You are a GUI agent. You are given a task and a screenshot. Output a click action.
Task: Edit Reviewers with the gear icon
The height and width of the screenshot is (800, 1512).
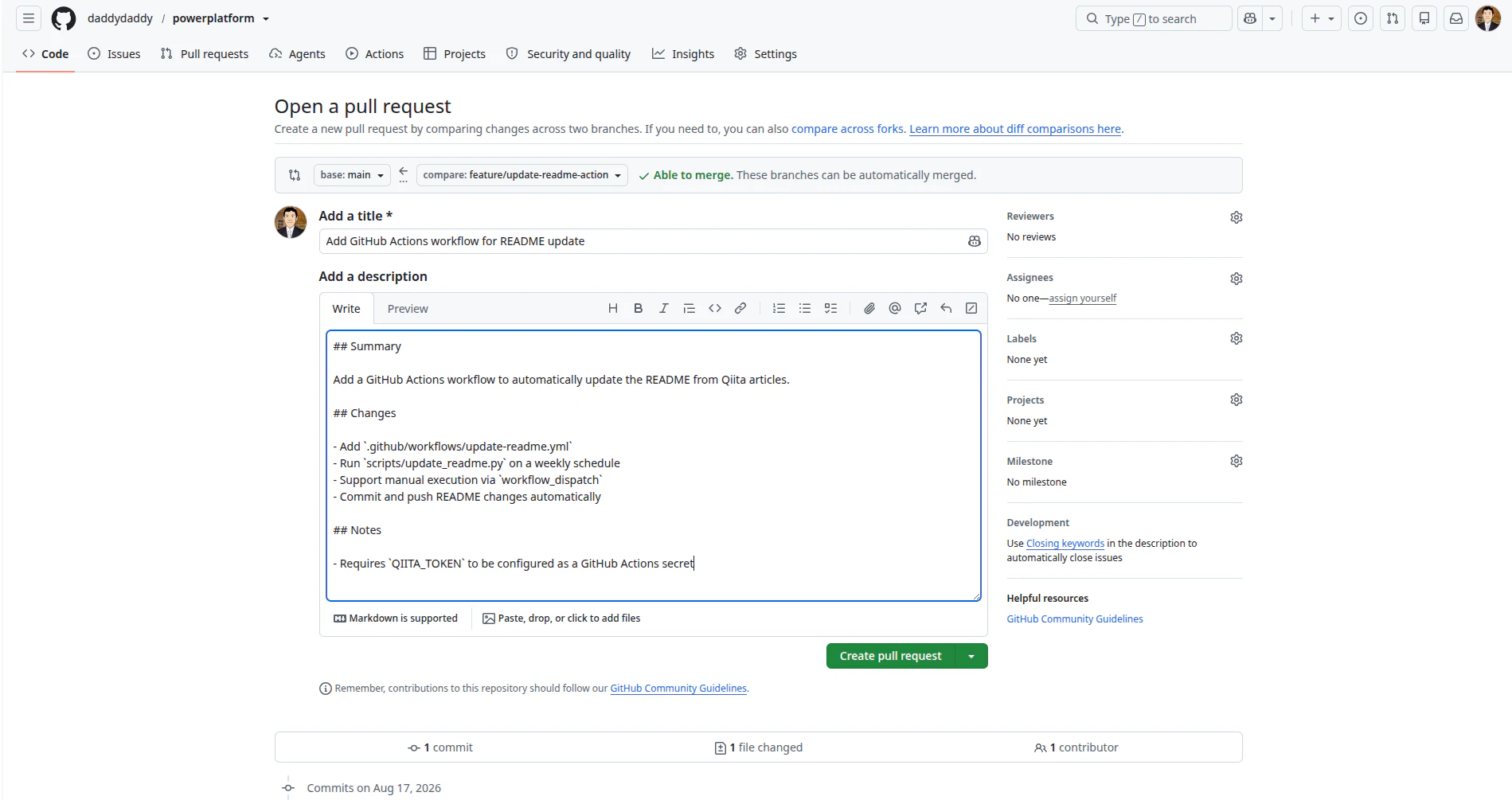(x=1237, y=217)
